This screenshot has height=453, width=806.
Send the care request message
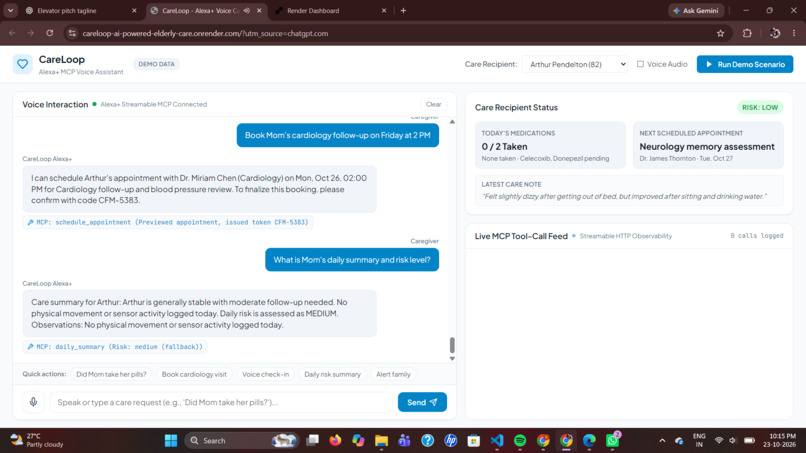[x=422, y=402]
